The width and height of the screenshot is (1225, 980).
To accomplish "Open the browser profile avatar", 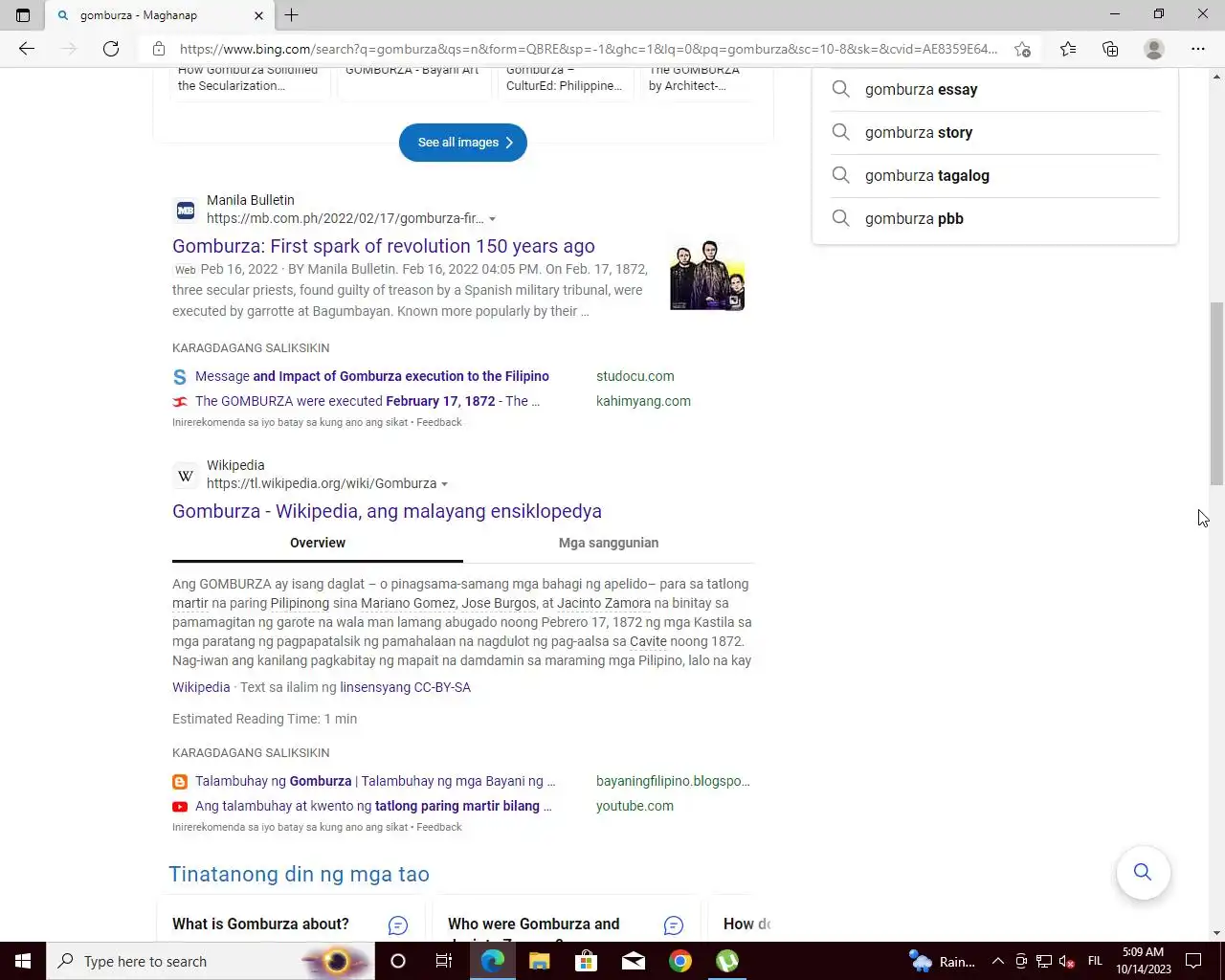I will [x=1154, y=49].
